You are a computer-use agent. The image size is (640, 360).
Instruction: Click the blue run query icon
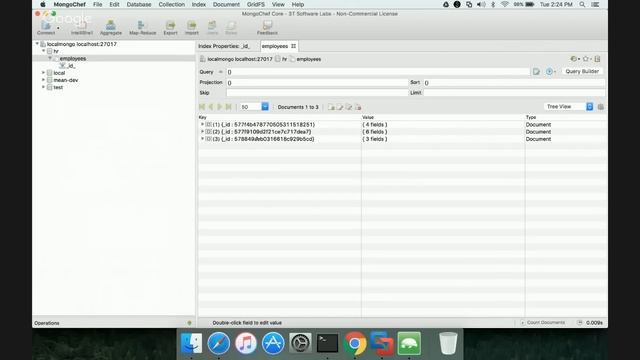(x=549, y=72)
